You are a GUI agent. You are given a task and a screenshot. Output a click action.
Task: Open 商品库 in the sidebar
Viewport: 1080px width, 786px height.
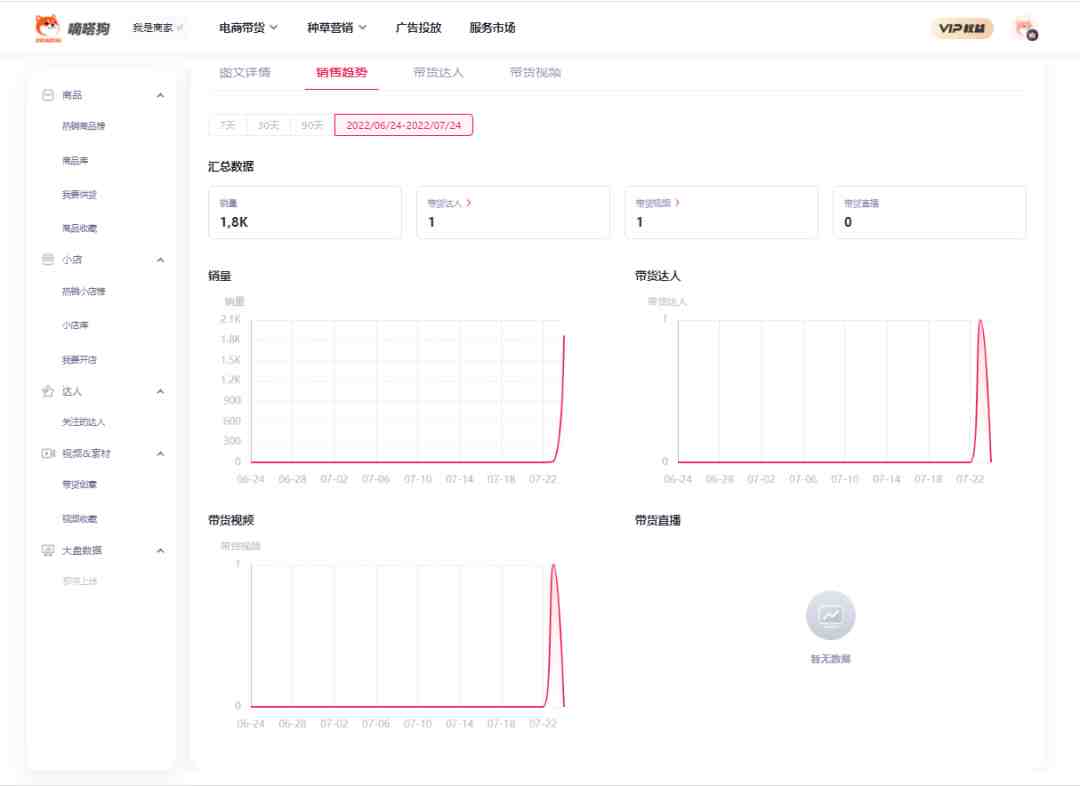point(75,161)
